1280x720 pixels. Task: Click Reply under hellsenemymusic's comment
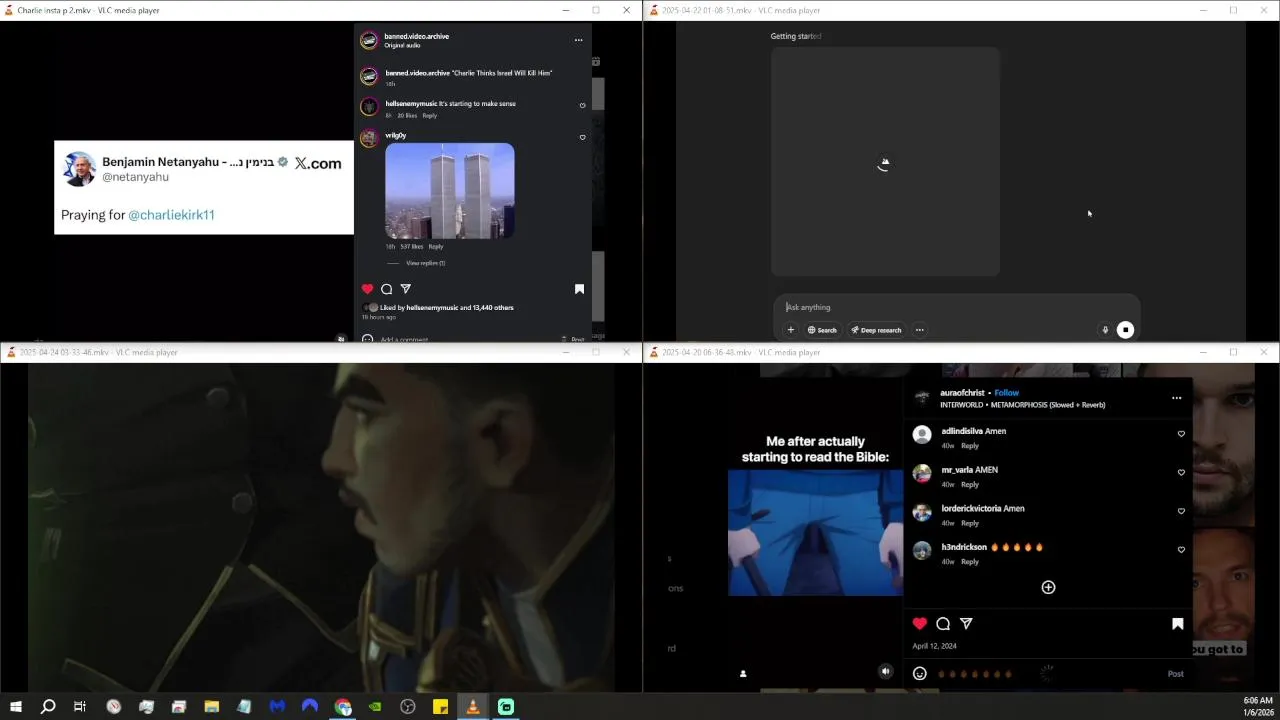coord(429,116)
